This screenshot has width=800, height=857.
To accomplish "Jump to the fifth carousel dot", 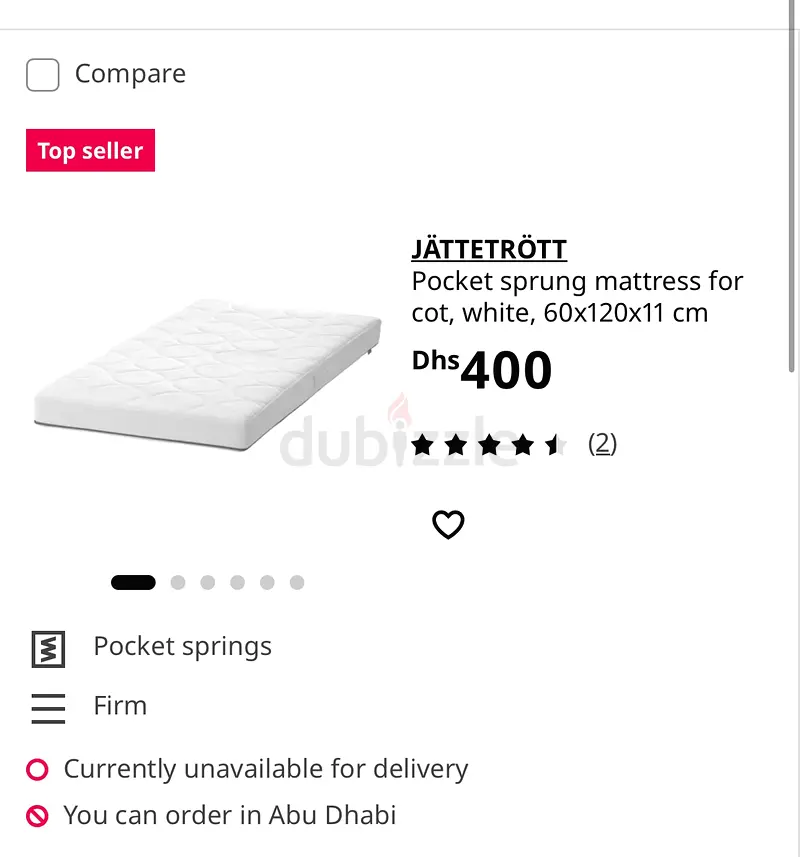I will click(267, 583).
